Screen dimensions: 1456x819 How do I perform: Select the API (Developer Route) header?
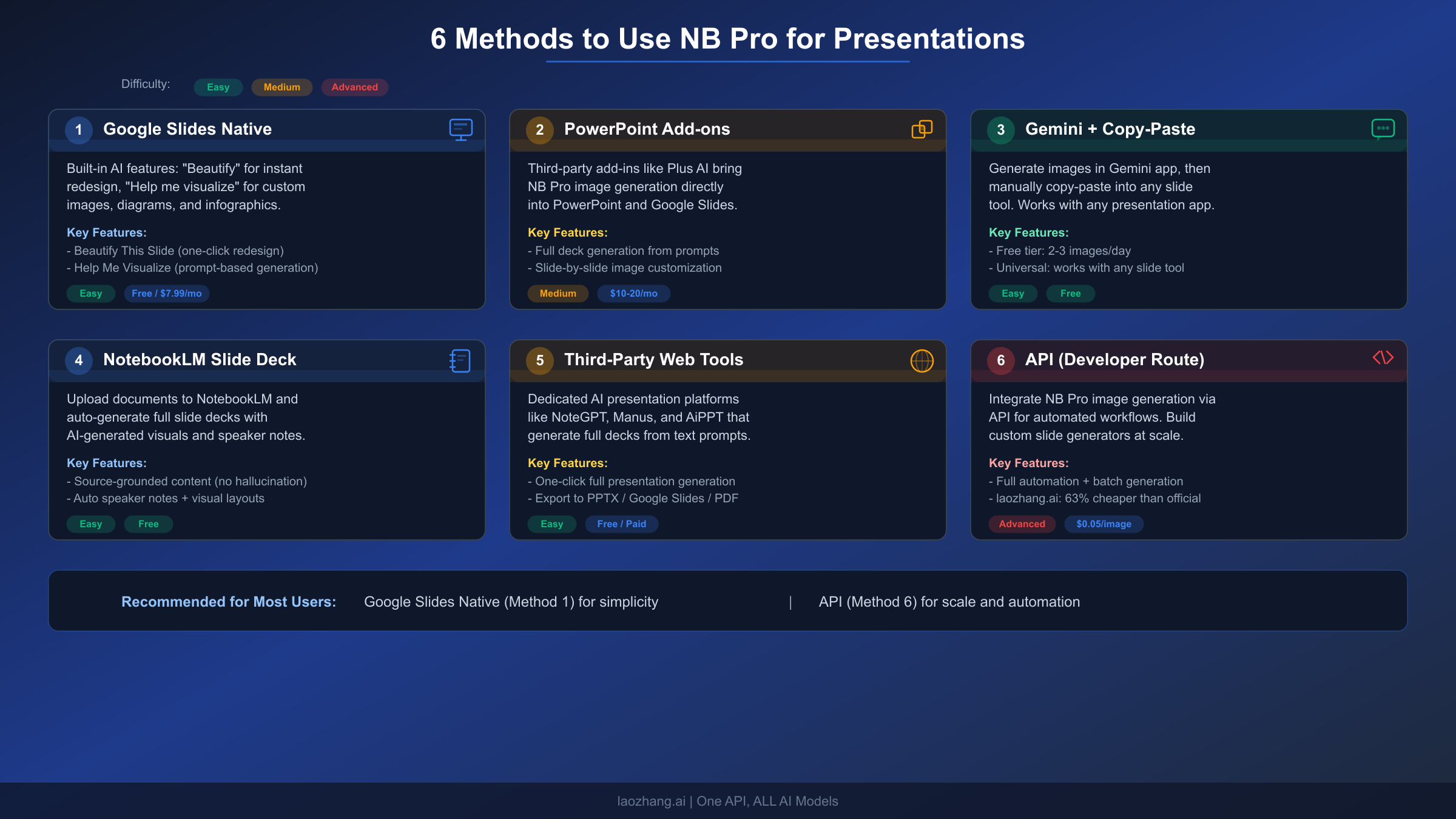click(x=1115, y=359)
